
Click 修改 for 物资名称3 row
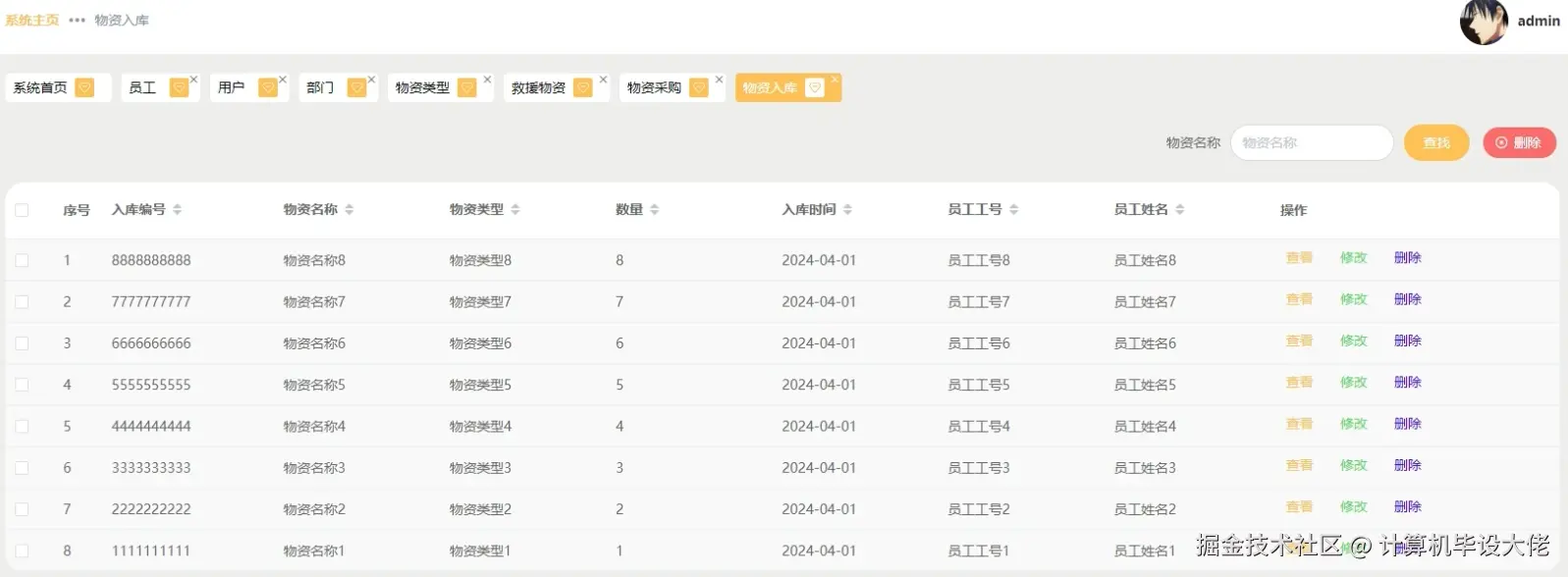1353,465
